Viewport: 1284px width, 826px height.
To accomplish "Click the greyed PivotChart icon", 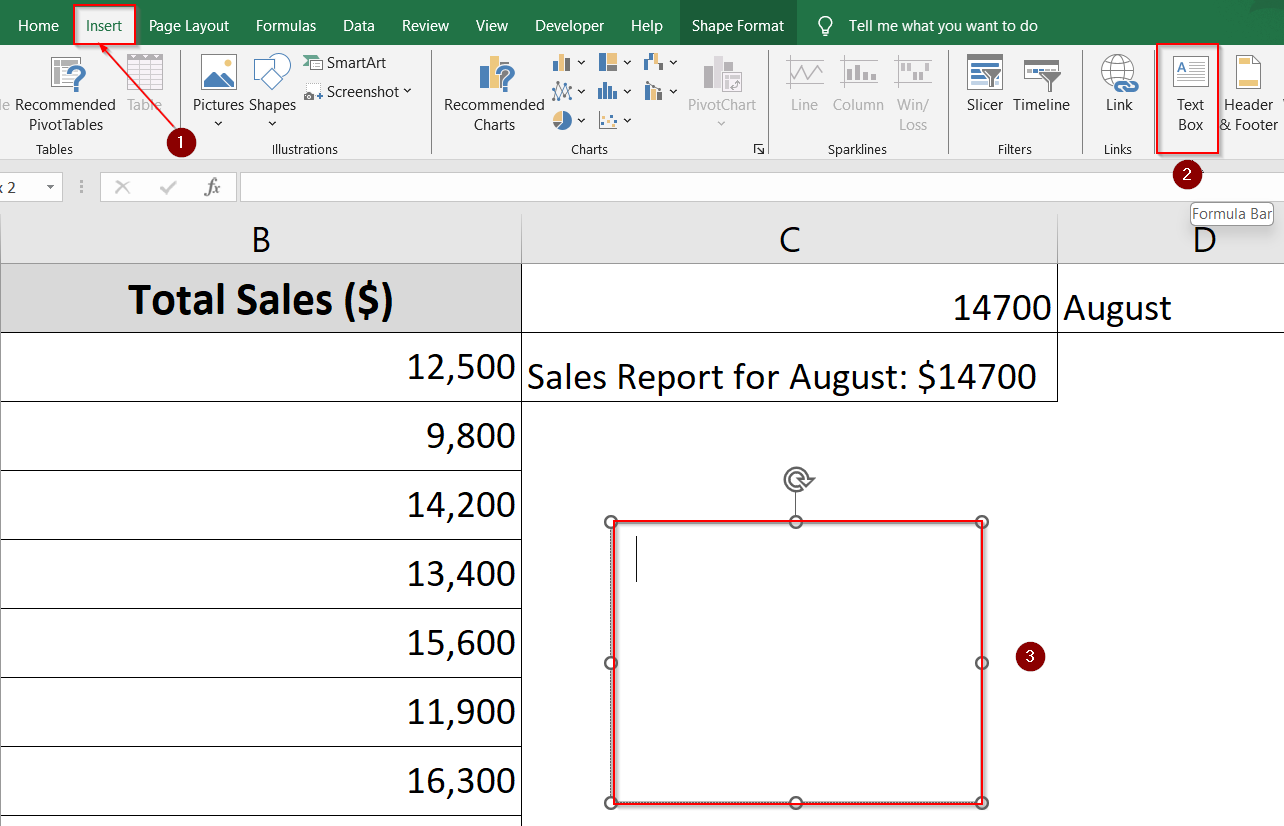I will point(721,74).
